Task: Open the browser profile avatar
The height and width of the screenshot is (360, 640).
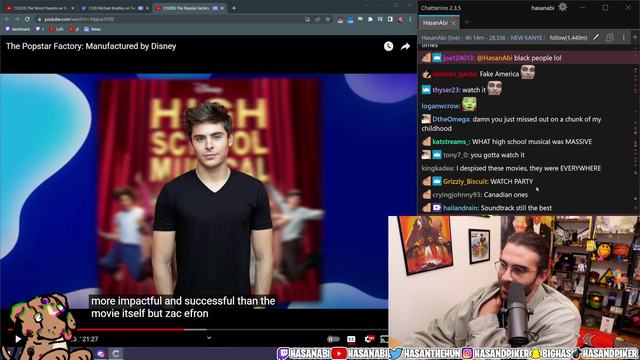Action: 400,19
